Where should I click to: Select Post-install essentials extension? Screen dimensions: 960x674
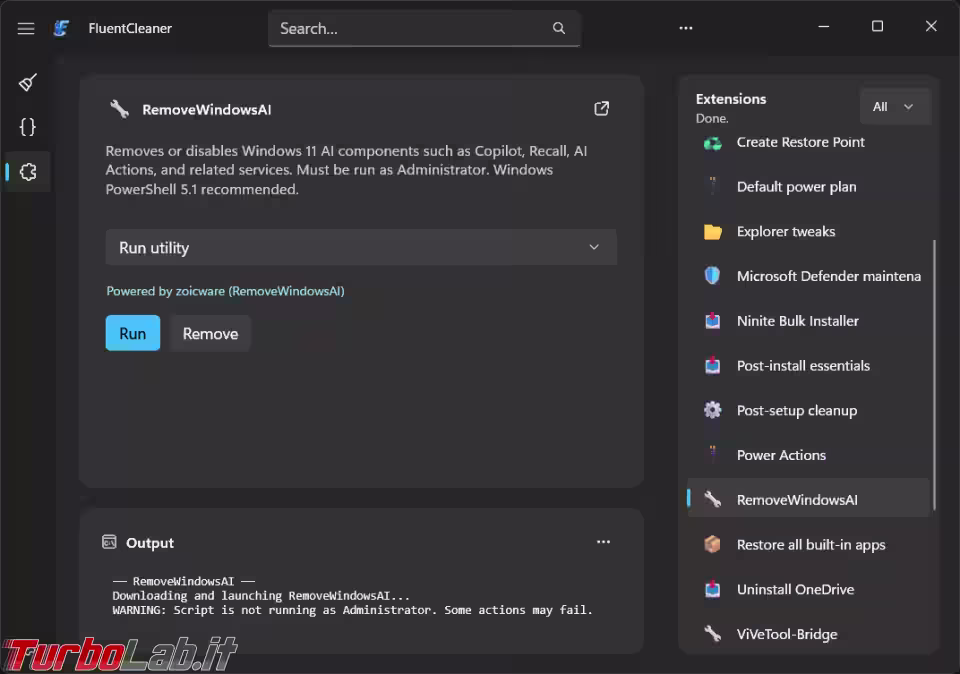[x=809, y=365]
